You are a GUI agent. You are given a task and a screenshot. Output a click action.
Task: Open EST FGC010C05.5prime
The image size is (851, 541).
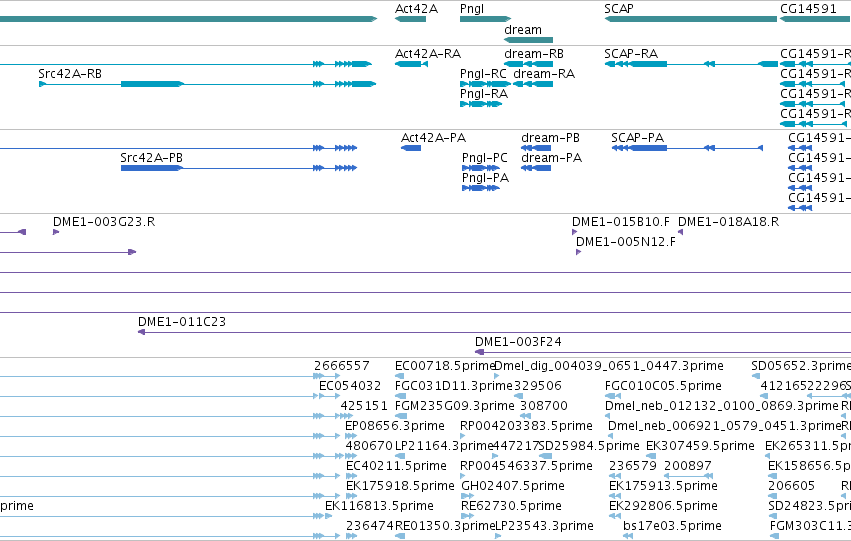[663, 386]
